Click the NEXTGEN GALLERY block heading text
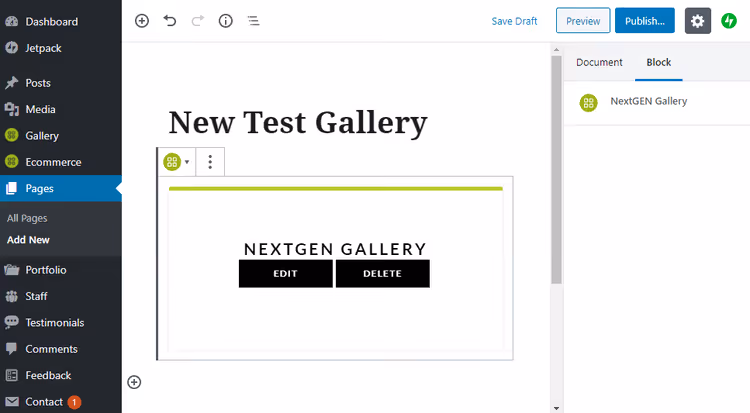Viewport: 750px width, 413px height. tap(335, 249)
